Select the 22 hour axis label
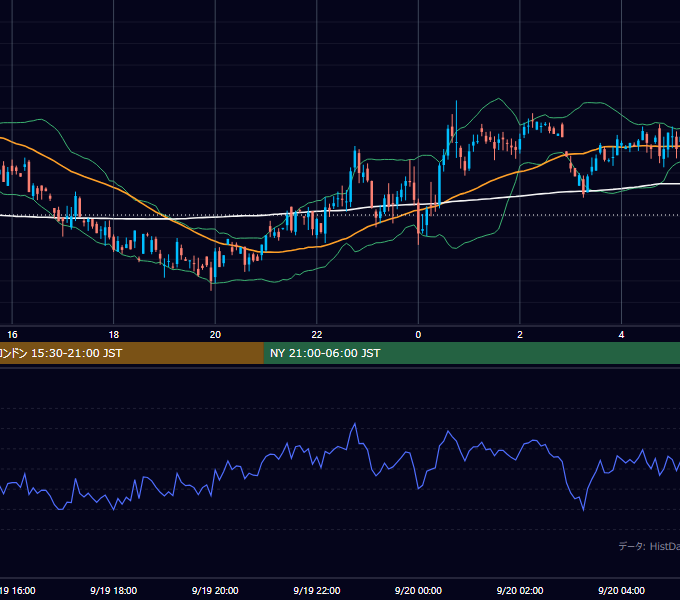This screenshot has height=600, width=680. (317, 335)
